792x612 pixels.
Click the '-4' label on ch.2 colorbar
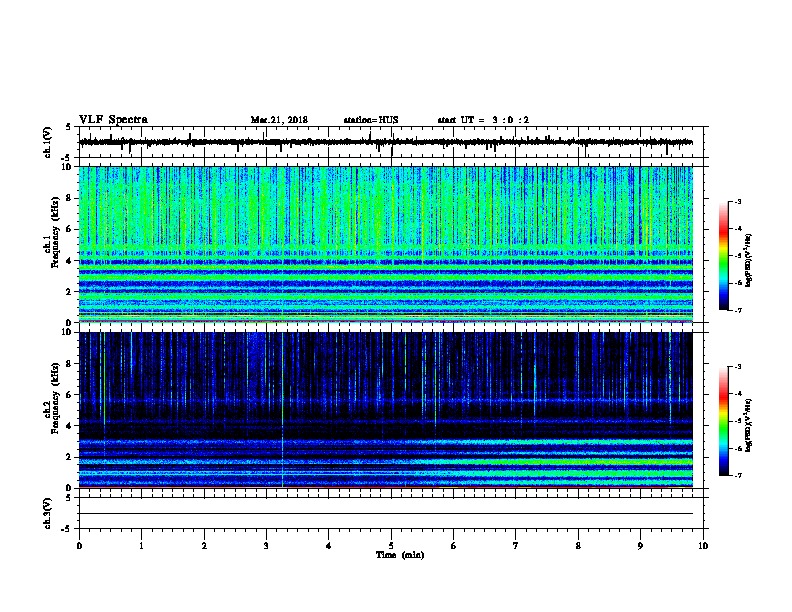pos(737,393)
